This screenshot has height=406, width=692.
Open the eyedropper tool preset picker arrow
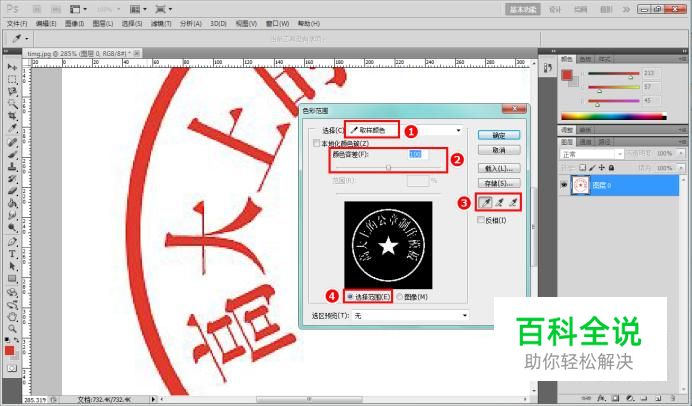coord(27,39)
